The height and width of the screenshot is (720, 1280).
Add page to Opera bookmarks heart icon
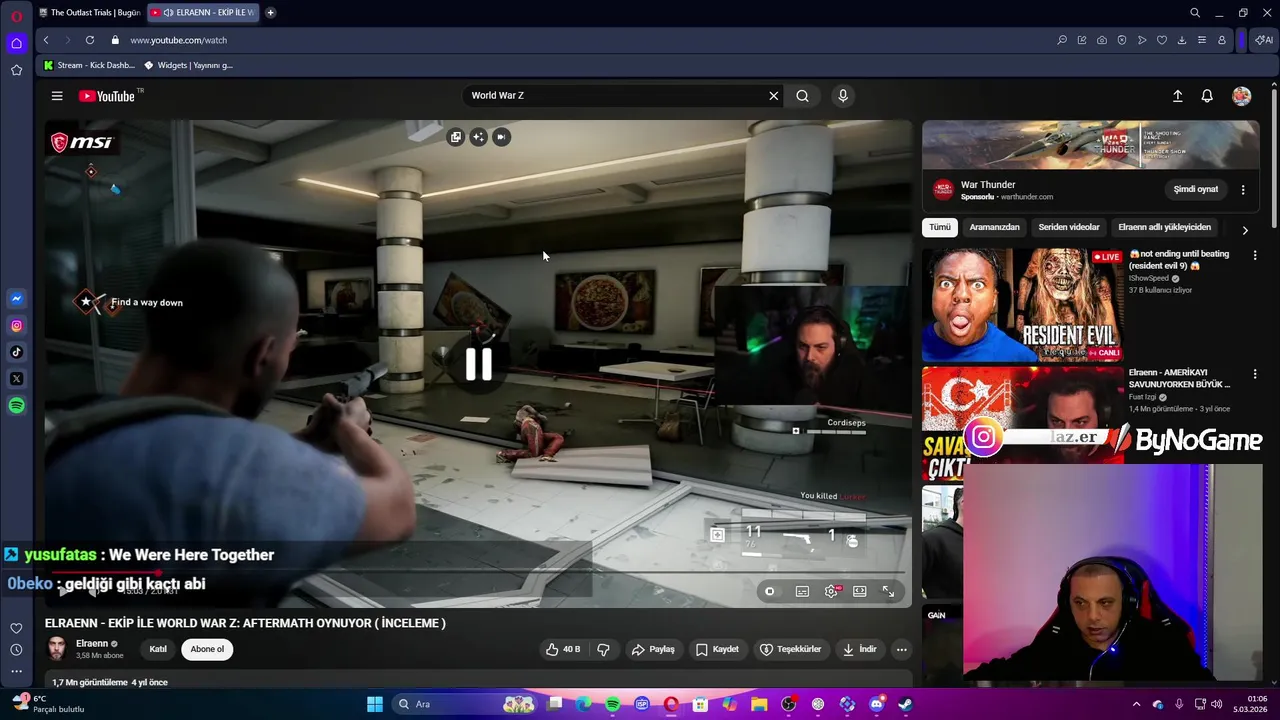pos(1162,40)
